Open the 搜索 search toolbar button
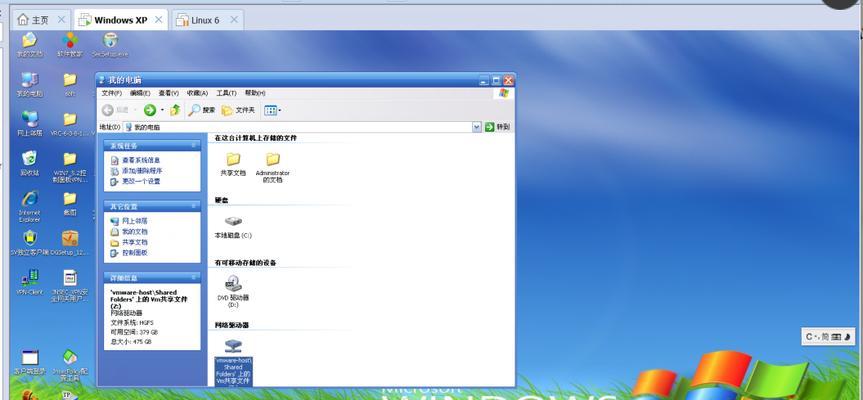863x400 pixels. pyautogui.click(x=201, y=110)
